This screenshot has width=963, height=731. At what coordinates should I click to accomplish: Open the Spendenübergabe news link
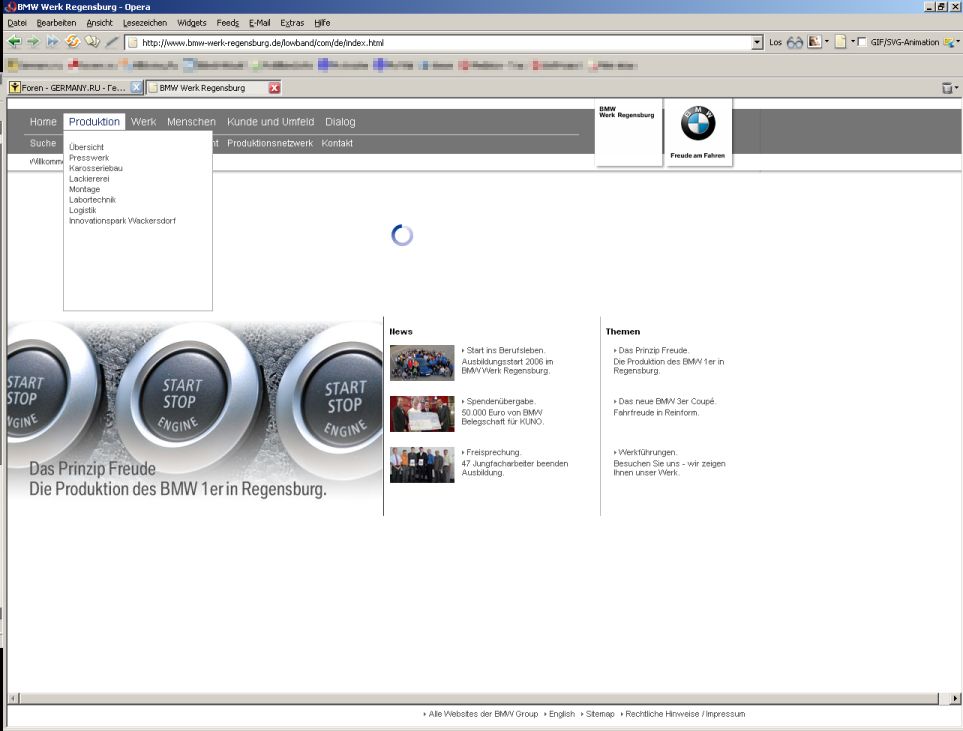(x=499, y=401)
